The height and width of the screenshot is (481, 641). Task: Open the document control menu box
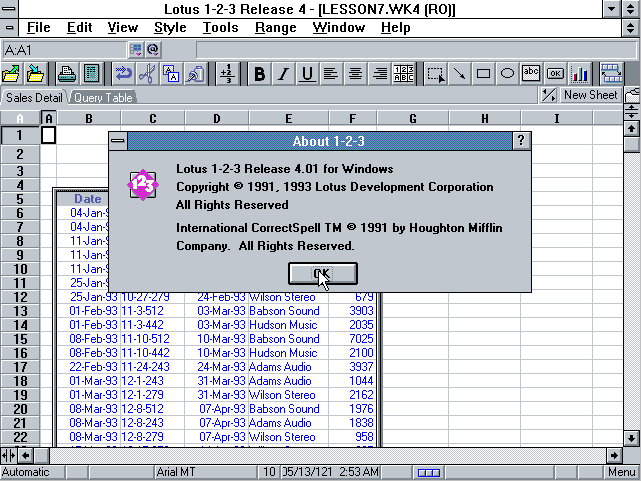click(9, 28)
